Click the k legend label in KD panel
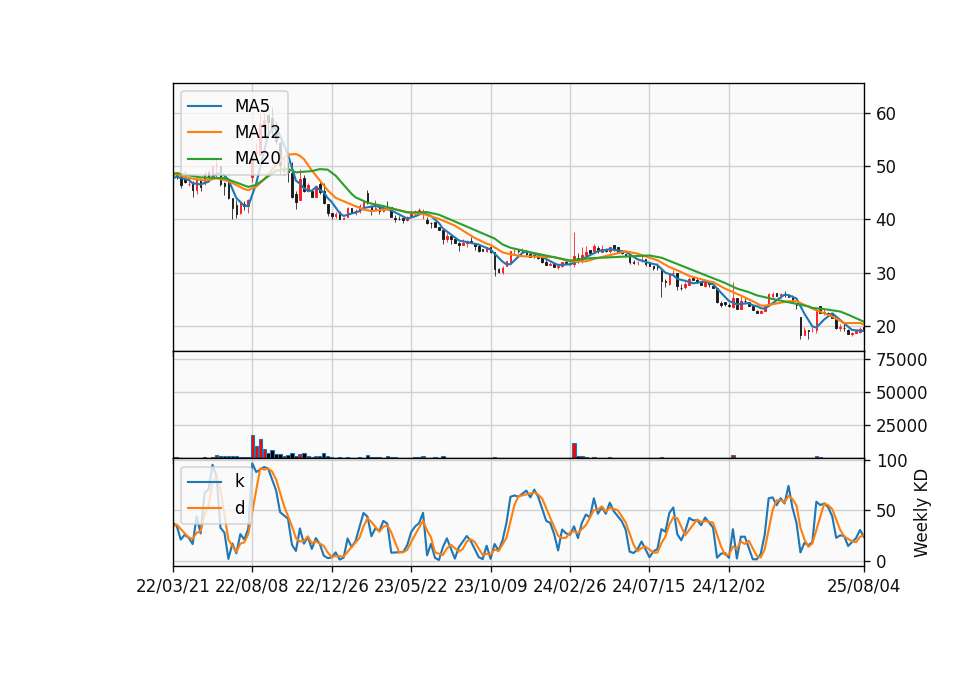Screen dimensions: 960x690 coord(239,481)
